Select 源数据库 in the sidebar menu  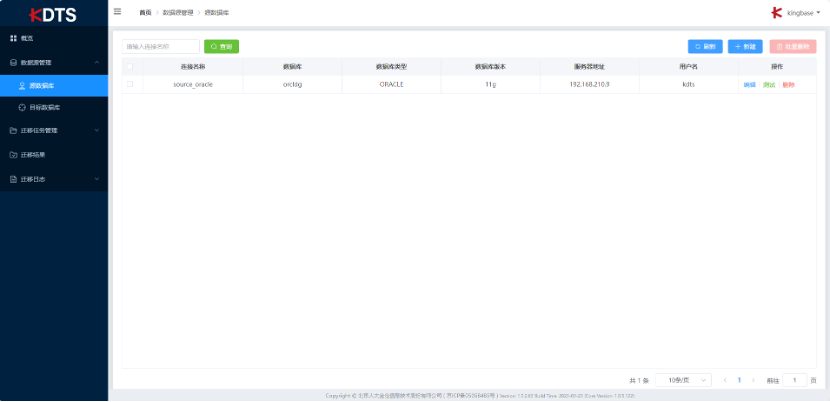pos(54,85)
